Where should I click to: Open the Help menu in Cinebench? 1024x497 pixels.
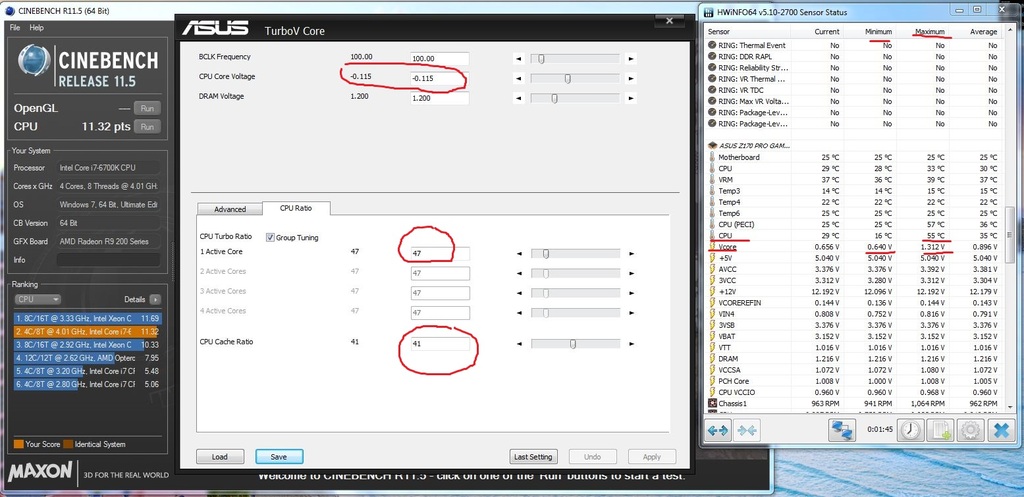tap(37, 28)
